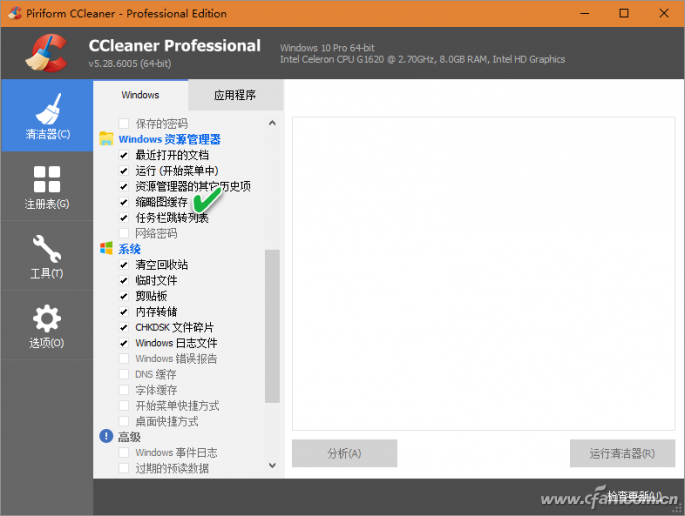Uncheck 清空回收站
The width and height of the screenshot is (685, 516).
coord(124,265)
